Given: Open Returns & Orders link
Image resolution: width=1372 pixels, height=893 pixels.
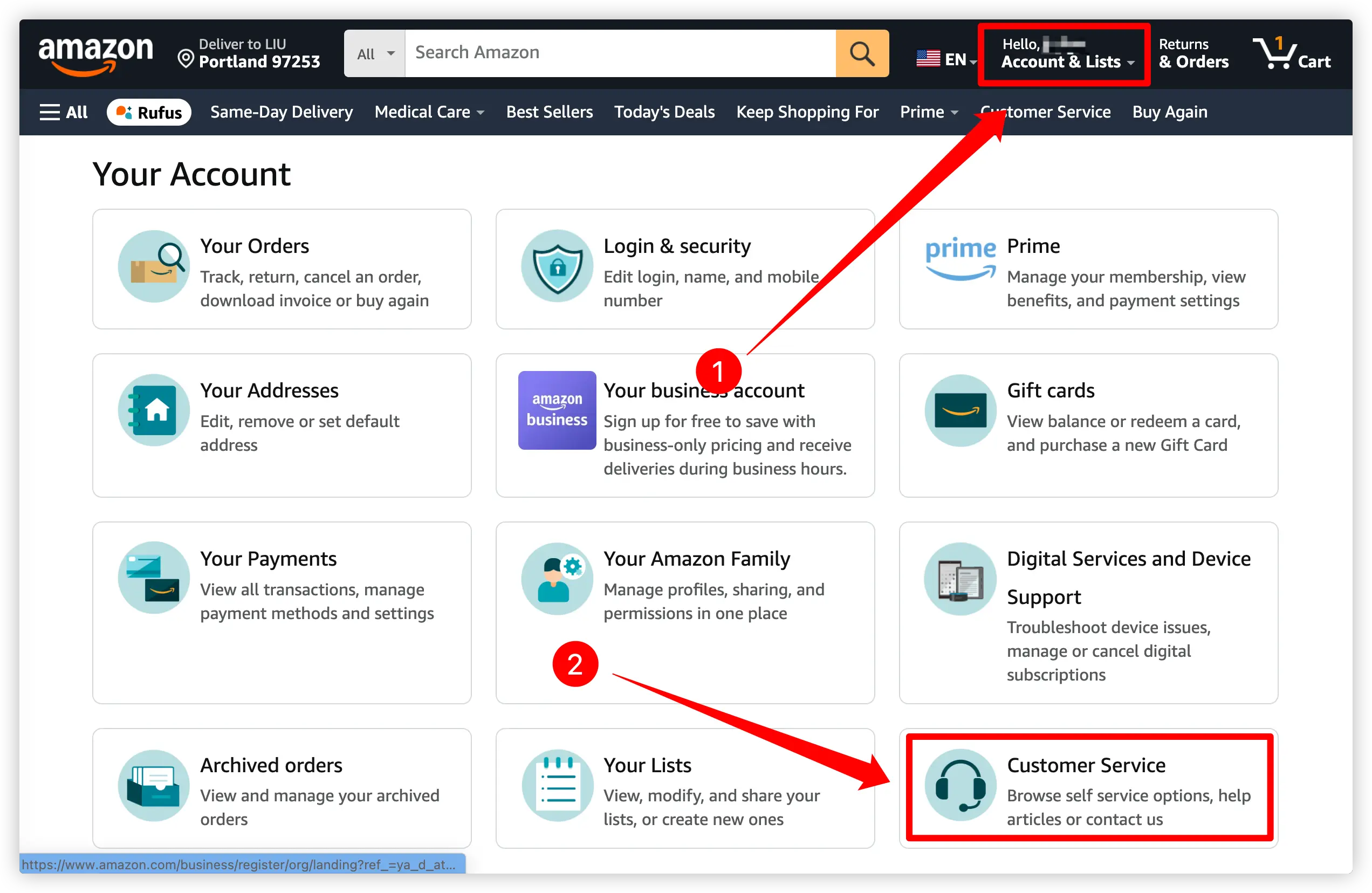Looking at the screenshot, I should [1193, 53].
